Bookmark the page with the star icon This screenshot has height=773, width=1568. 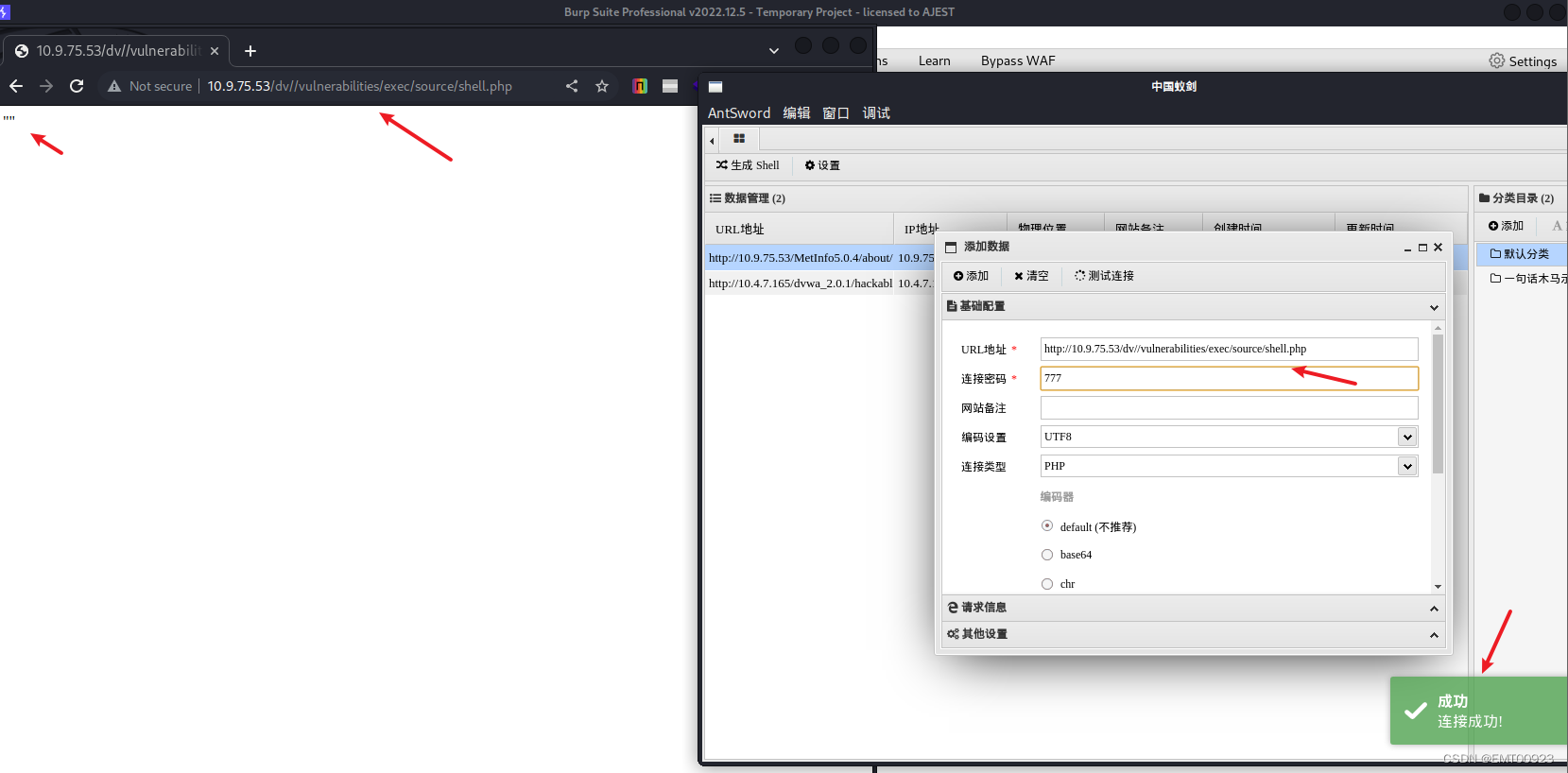click(602, 86)
